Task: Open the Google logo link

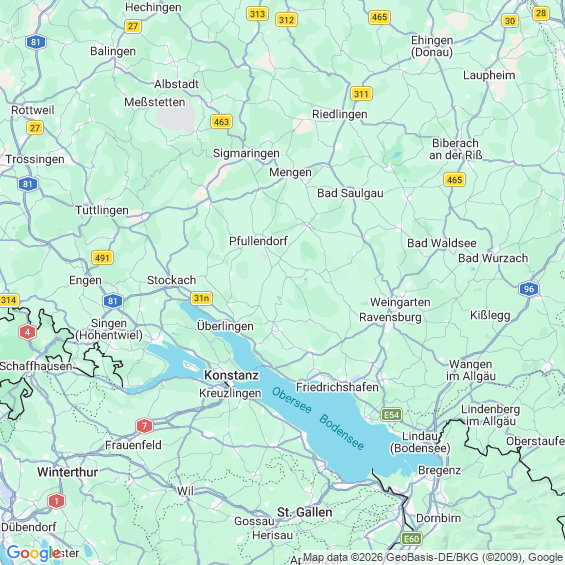Action: pyautogui.click(x=33, y=553)
